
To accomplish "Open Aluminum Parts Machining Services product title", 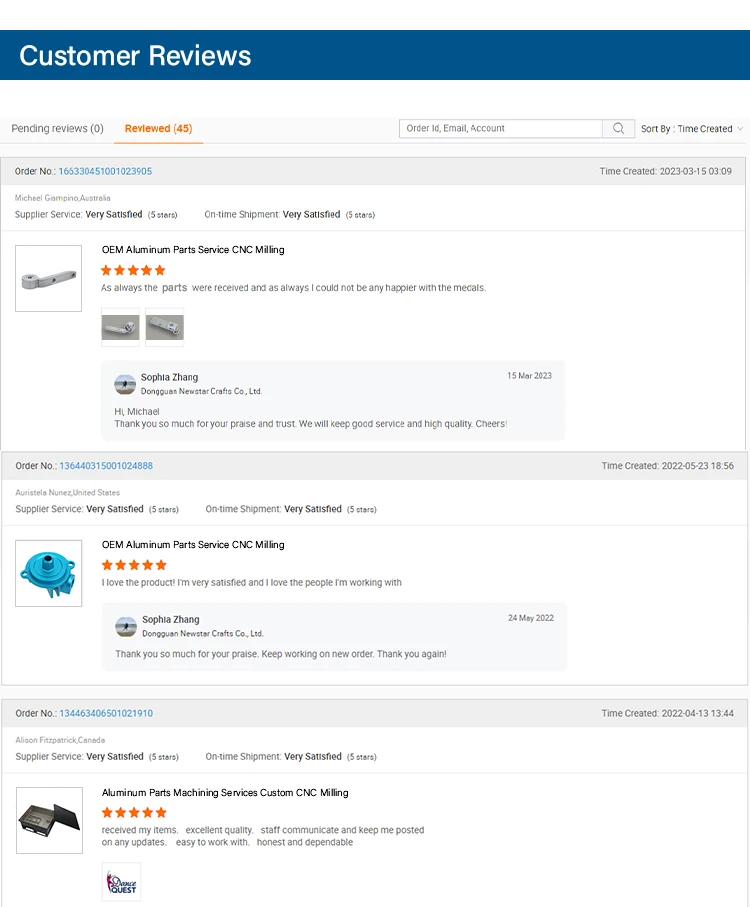I will coord(225,793).
